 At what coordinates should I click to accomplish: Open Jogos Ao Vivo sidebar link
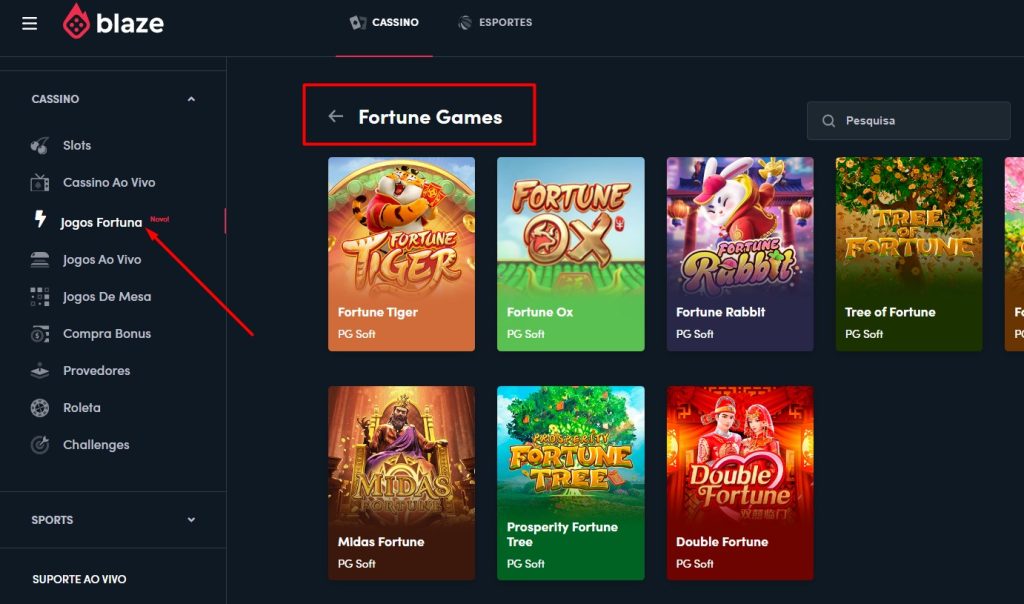[x=102, y=260]
